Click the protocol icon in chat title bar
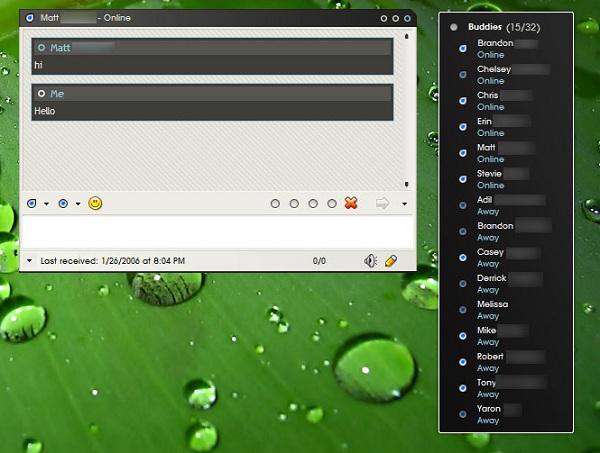This screenshot has height=453, width=600. point(29,18)
